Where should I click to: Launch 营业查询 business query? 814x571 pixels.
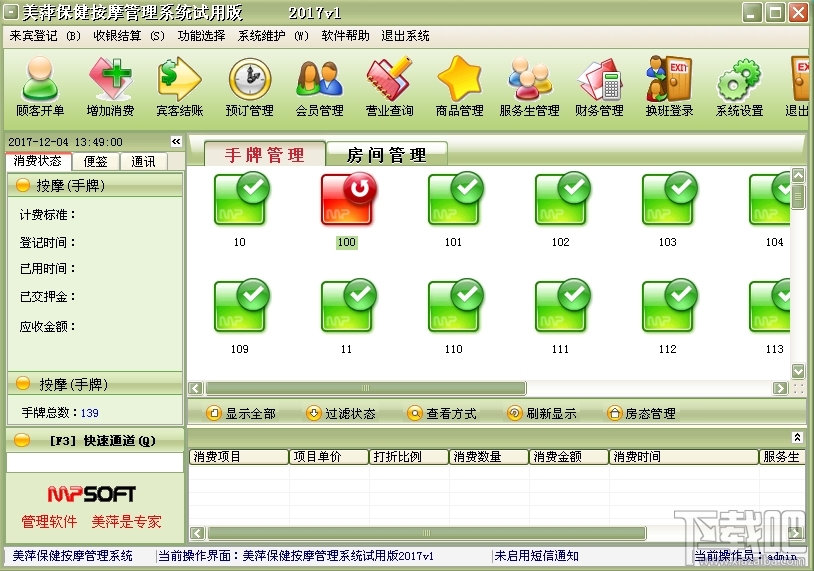[x=389, y=86]
